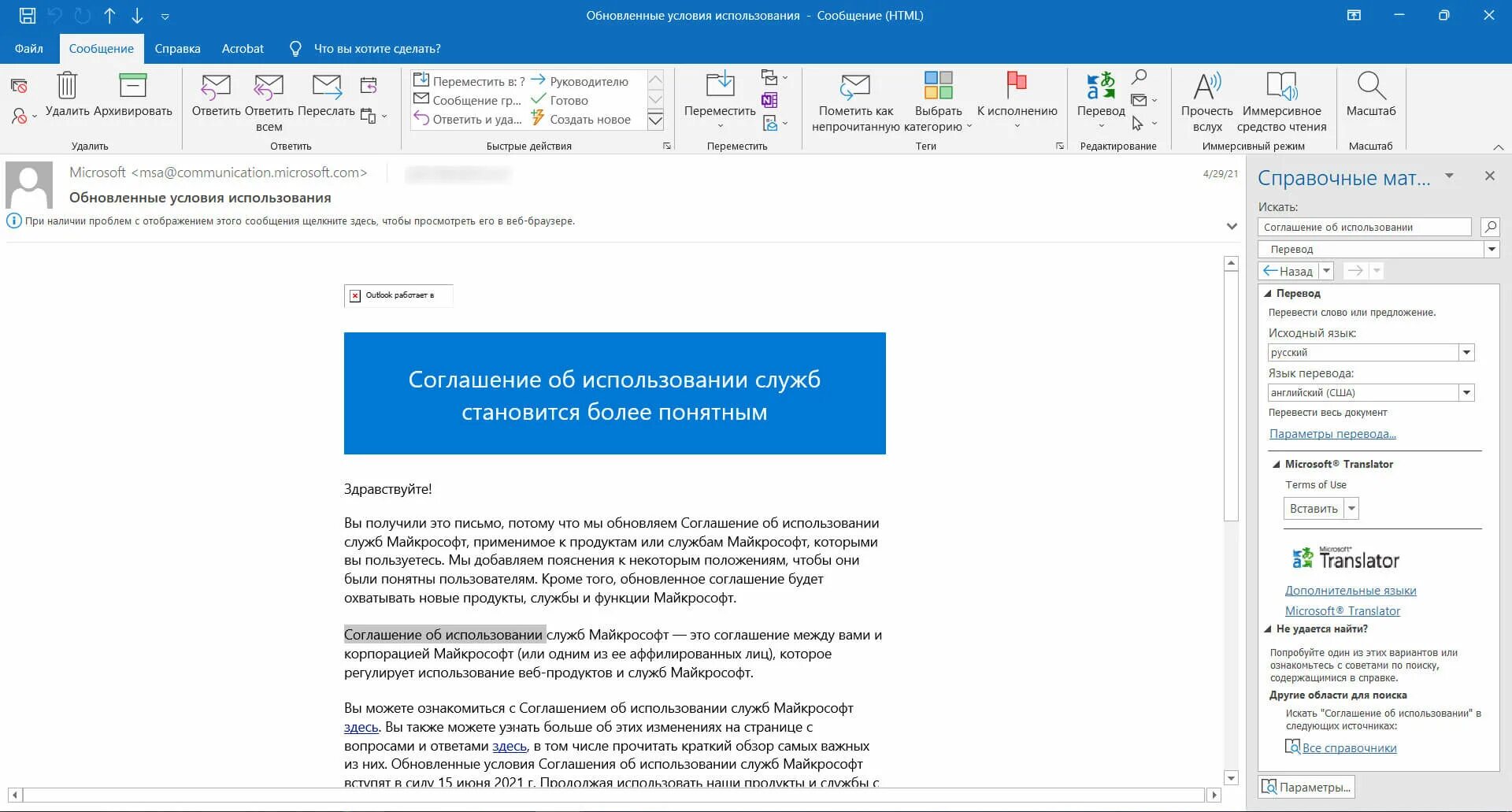
Task: Choose the Готово quick step
Action: [x=560, y=100]
